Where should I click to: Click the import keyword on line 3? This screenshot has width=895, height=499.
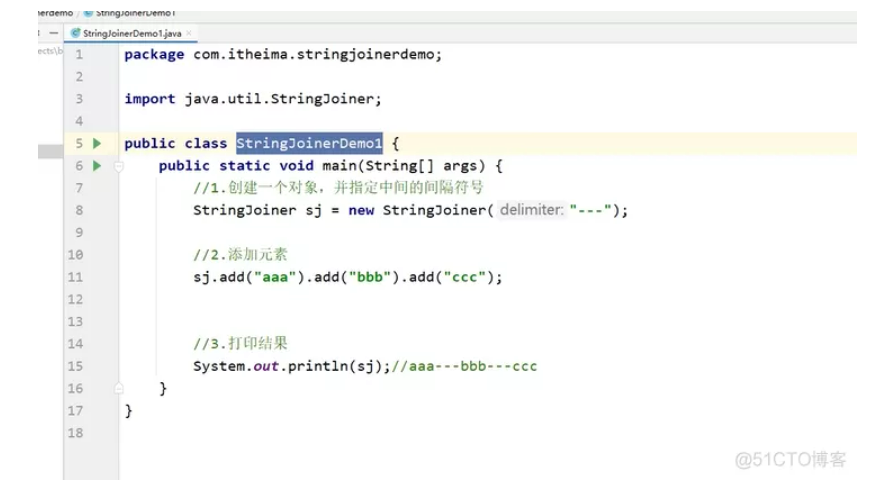click(x=150, y=99)
